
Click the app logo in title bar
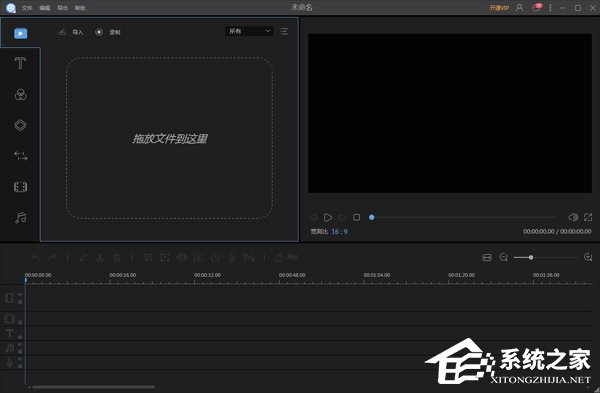click(11, 8)
